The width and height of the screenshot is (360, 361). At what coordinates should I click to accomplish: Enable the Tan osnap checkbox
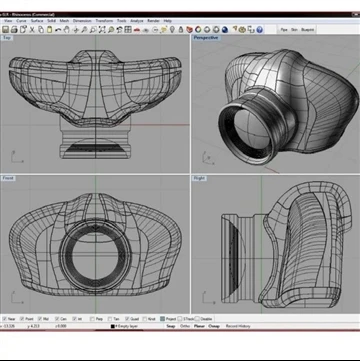[110, 319]
